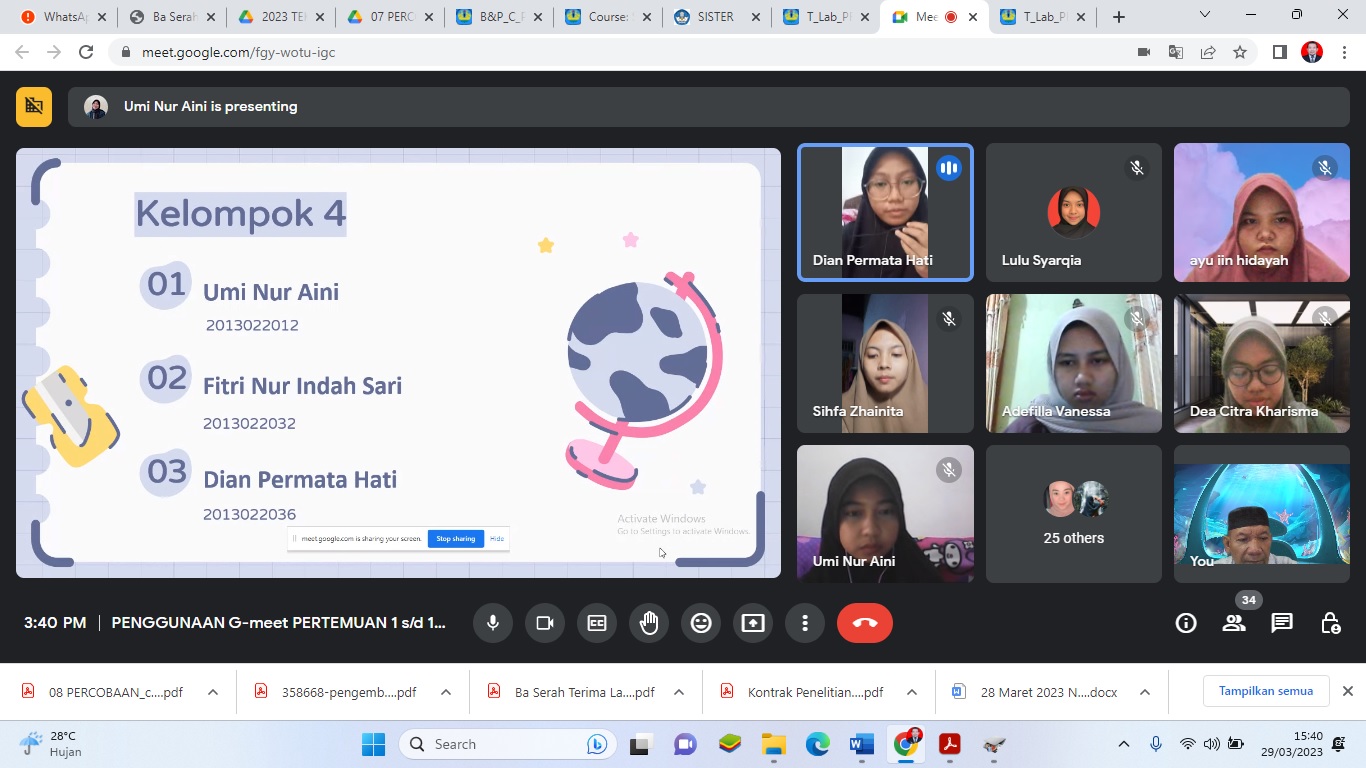
Task: Open the three-dot more options menu
Action: pos(805,623)
